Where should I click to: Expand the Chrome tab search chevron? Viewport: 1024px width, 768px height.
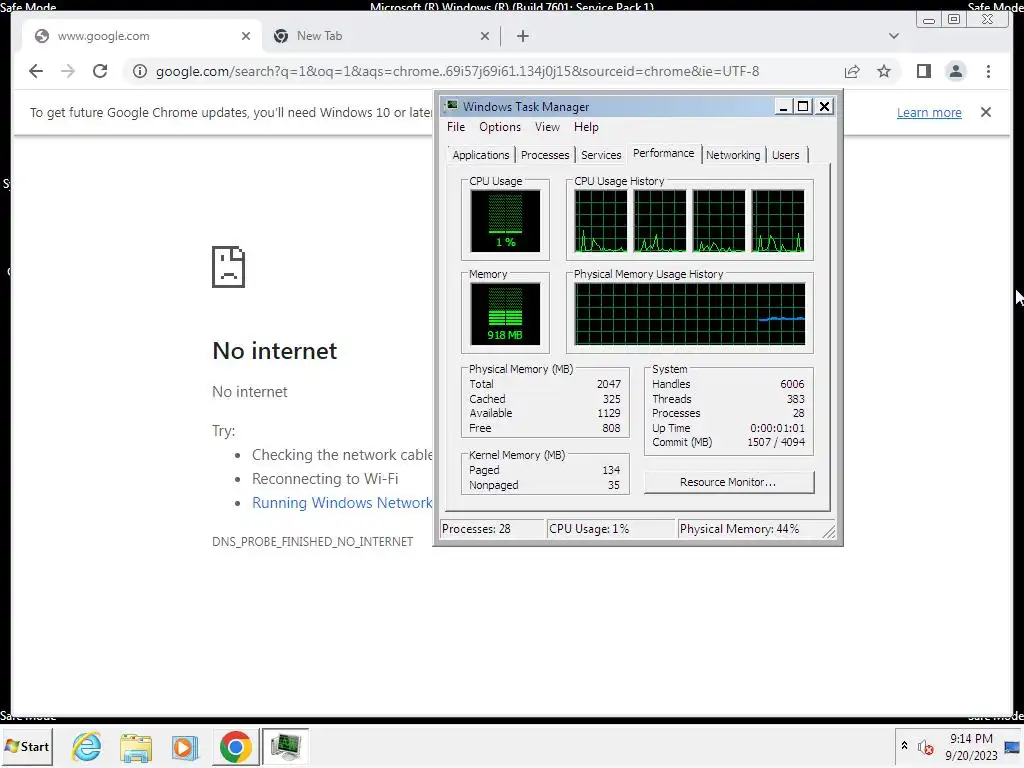(x=894, y=36)
